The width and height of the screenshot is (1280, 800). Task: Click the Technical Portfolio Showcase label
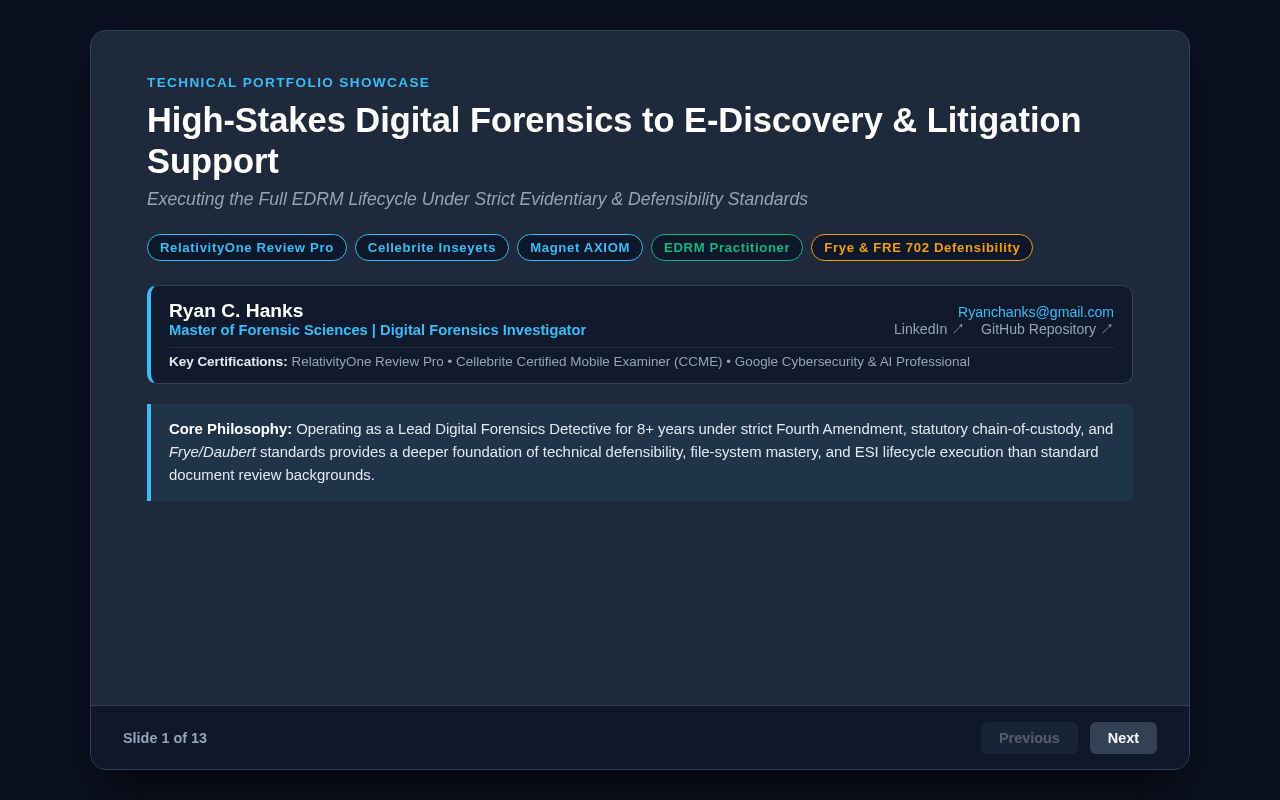[x=288, y=83]
